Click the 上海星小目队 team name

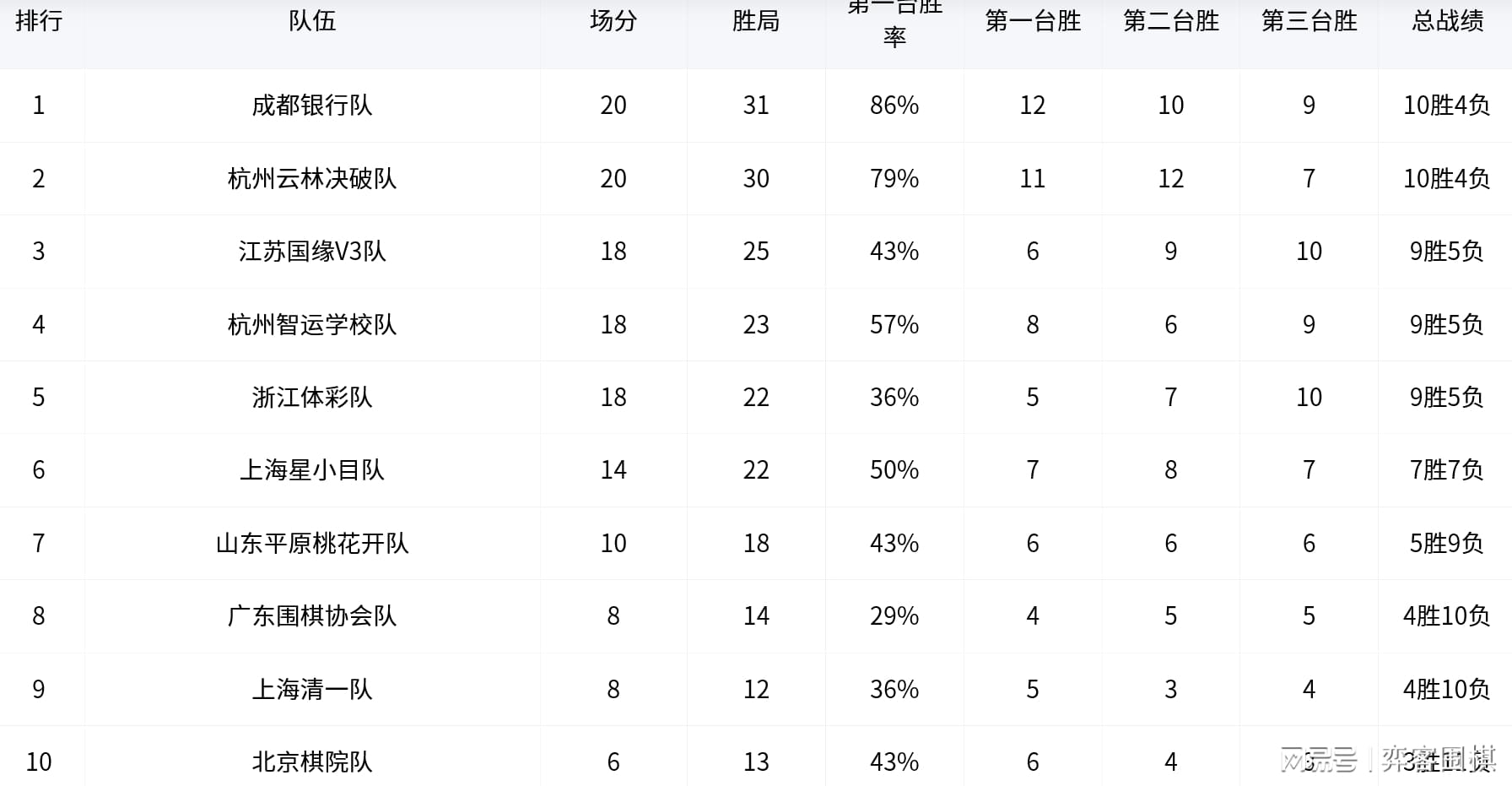coord(312,470)
